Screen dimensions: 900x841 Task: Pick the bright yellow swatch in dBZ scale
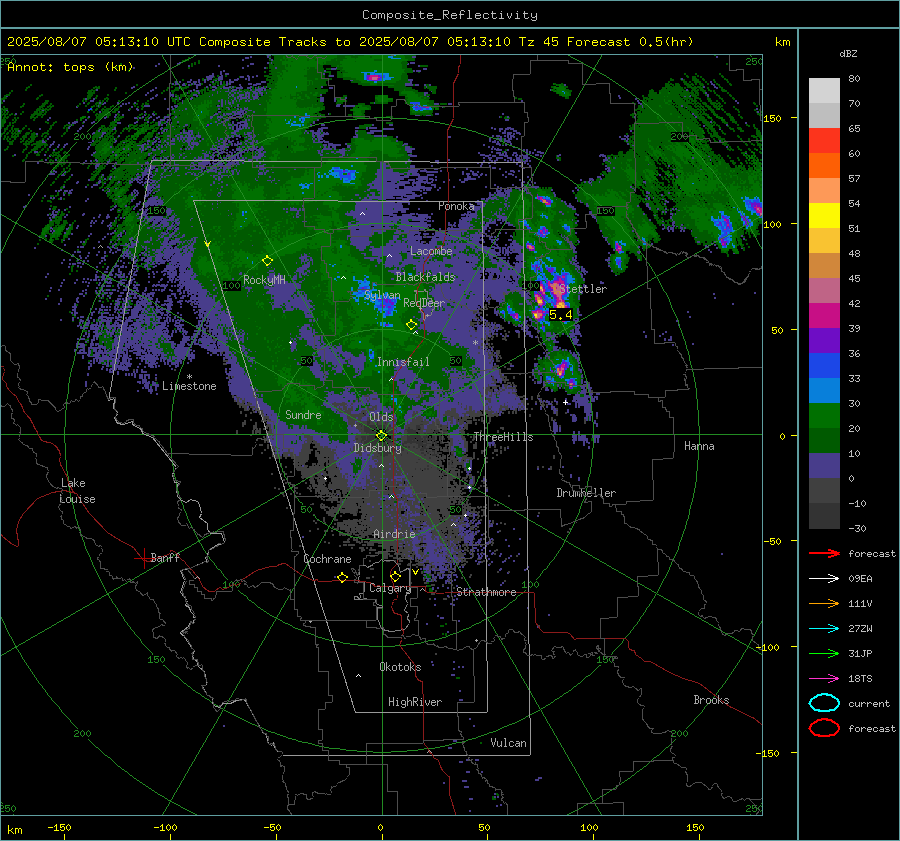coord(824,216)
